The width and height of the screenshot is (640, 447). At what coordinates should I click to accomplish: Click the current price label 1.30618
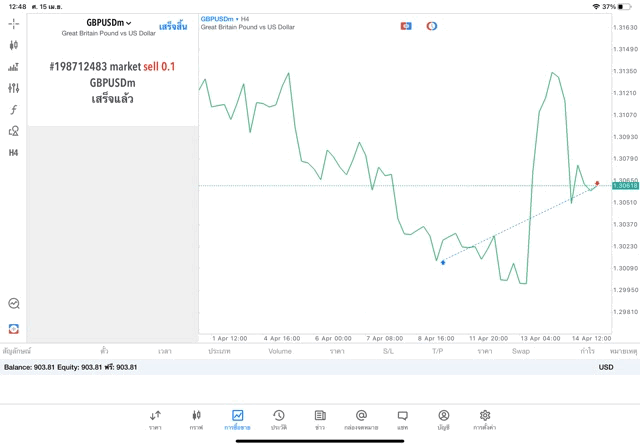[625, 186]
